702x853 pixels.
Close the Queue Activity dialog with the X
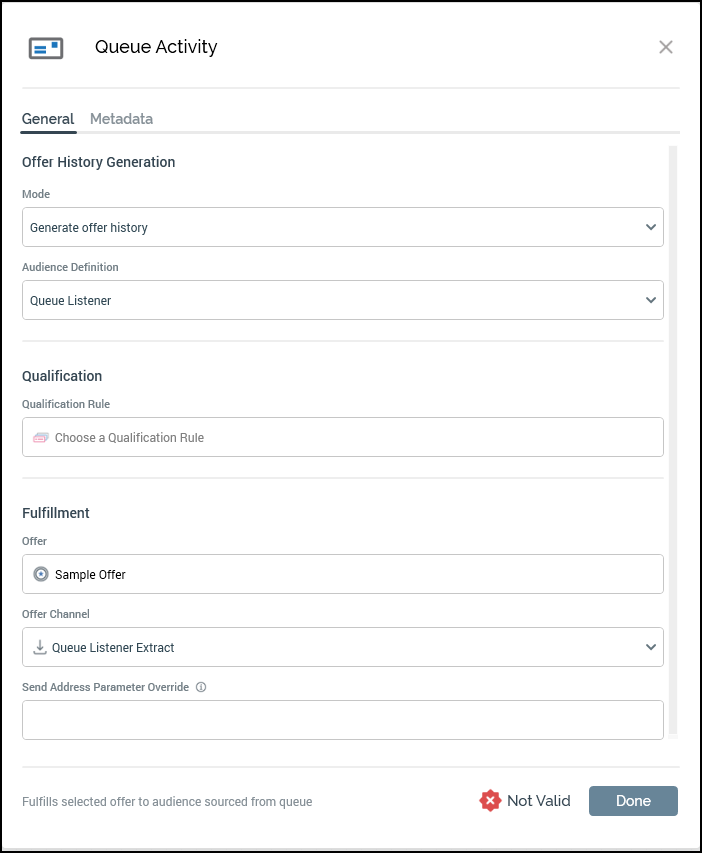[665, 46]
